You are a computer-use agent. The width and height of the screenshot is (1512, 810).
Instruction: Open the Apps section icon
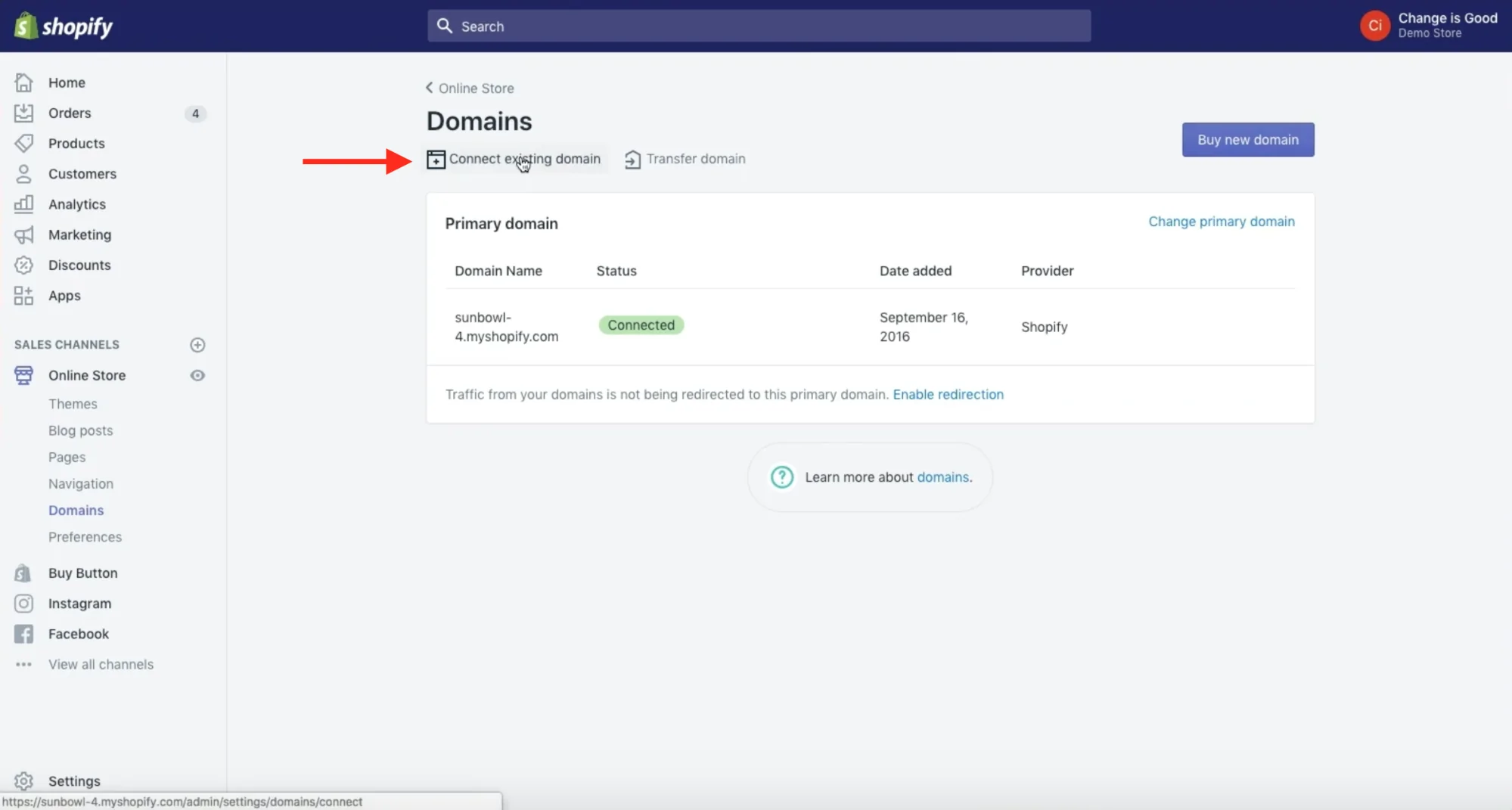click(x=23, y=296)
